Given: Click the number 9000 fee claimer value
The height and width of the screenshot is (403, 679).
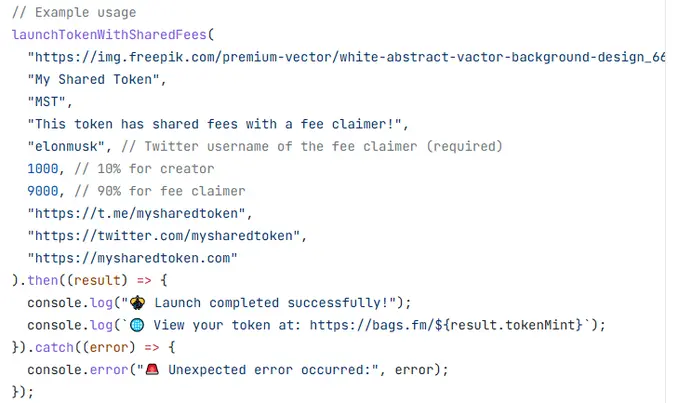Looking at the screenshot, I should [43, 191].
